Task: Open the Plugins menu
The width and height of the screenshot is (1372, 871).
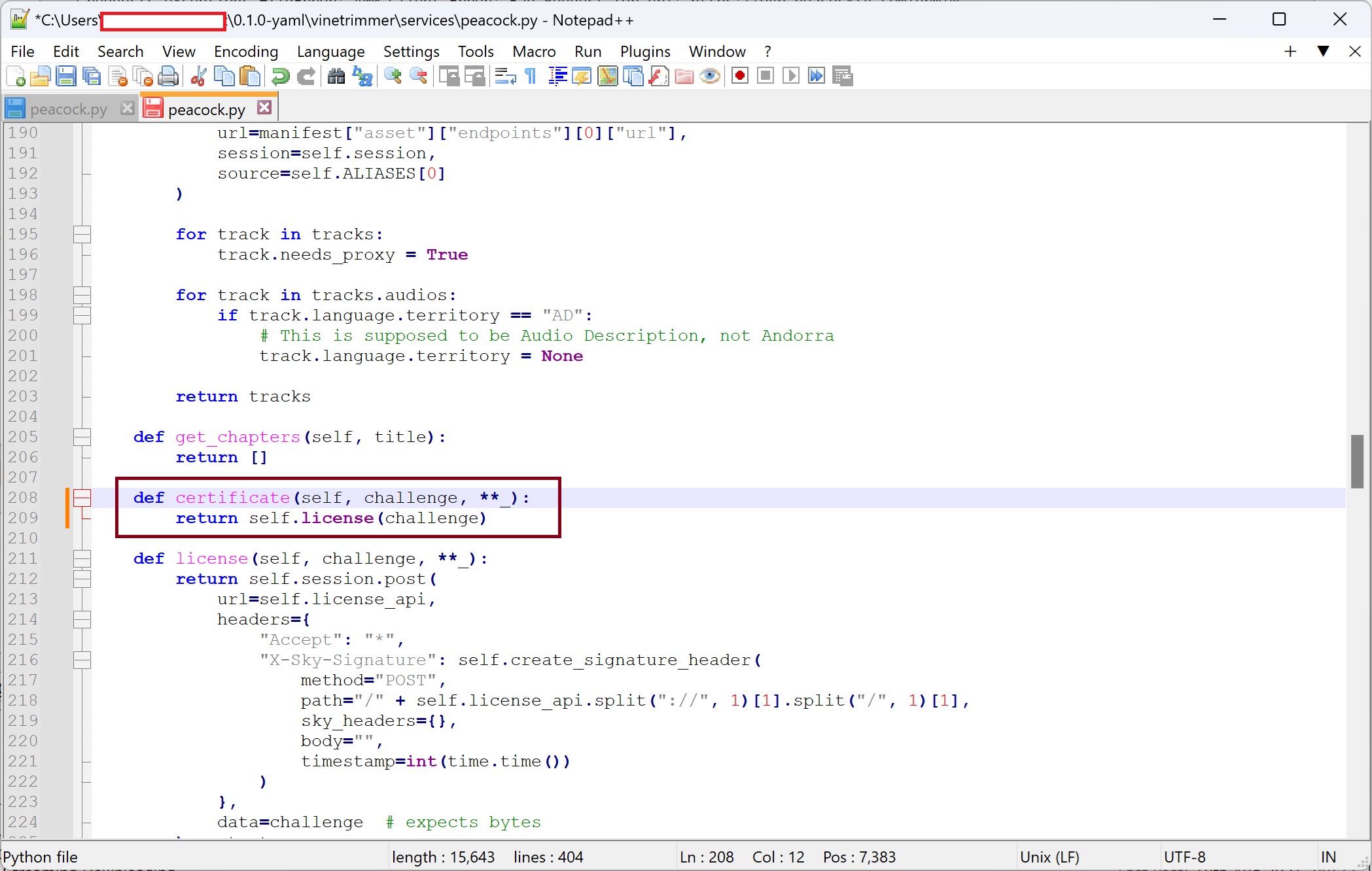Action: coord(644,52)
